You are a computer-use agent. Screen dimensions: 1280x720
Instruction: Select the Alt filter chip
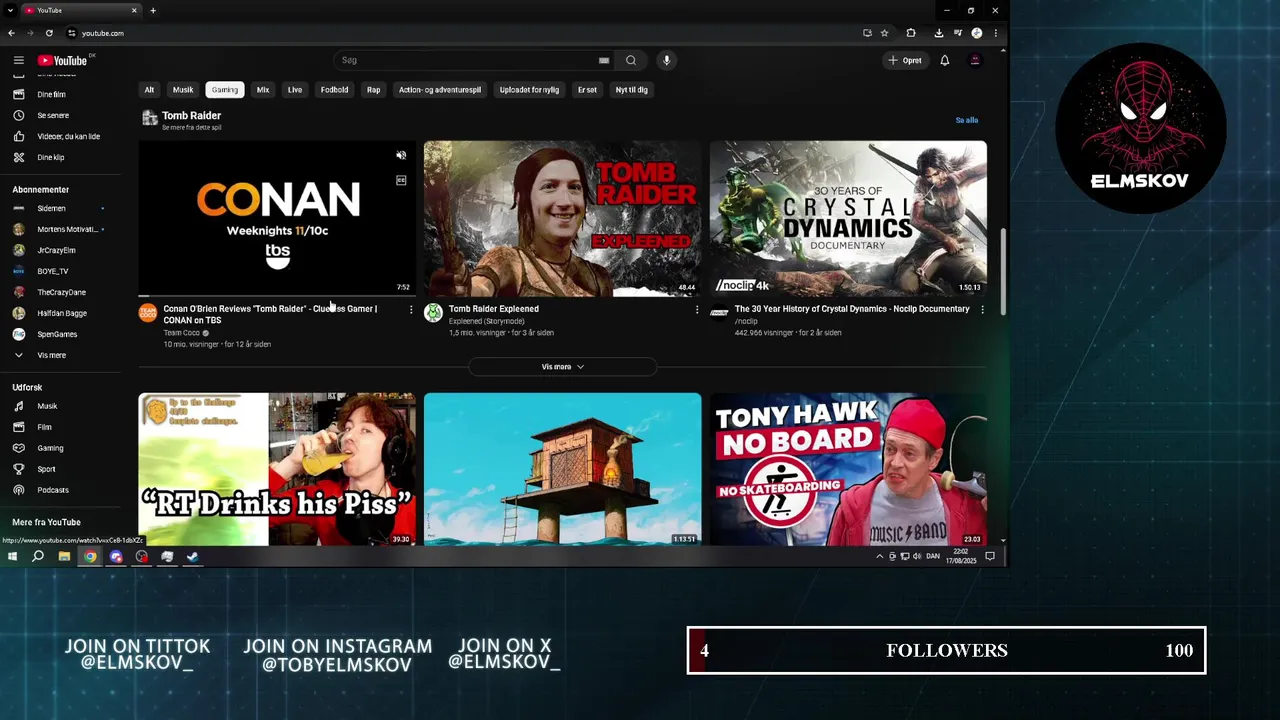(149, 90)
